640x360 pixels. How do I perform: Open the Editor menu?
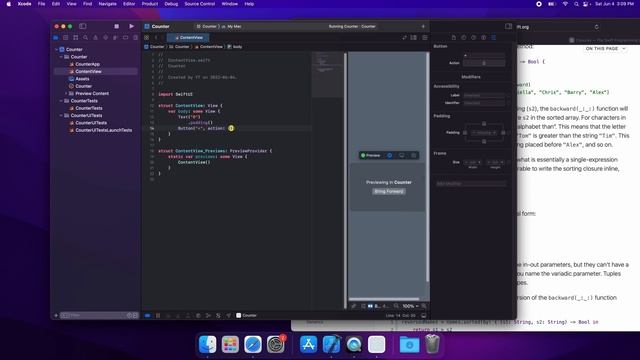click(x=129, y=4)
